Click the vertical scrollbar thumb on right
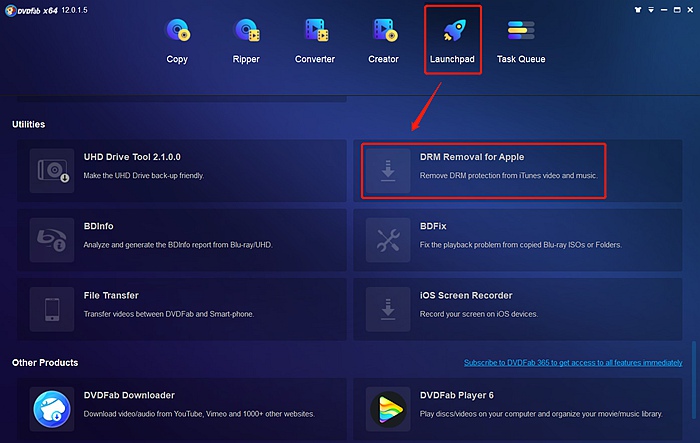Image resolution: width=700 pixels, height=443 pixels. click(x=694, y=380)
